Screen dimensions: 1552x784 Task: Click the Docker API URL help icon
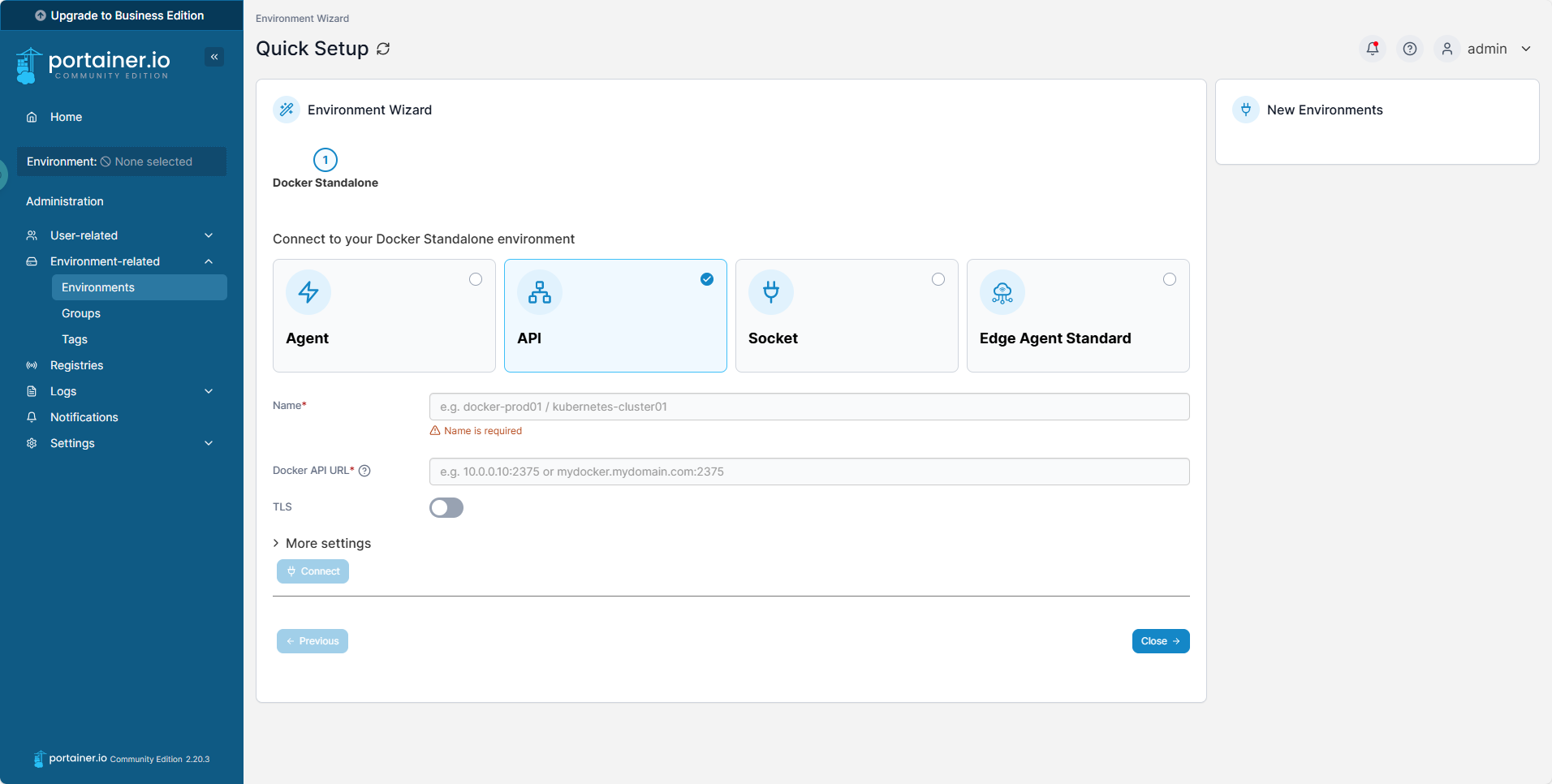tap(364, 471)
